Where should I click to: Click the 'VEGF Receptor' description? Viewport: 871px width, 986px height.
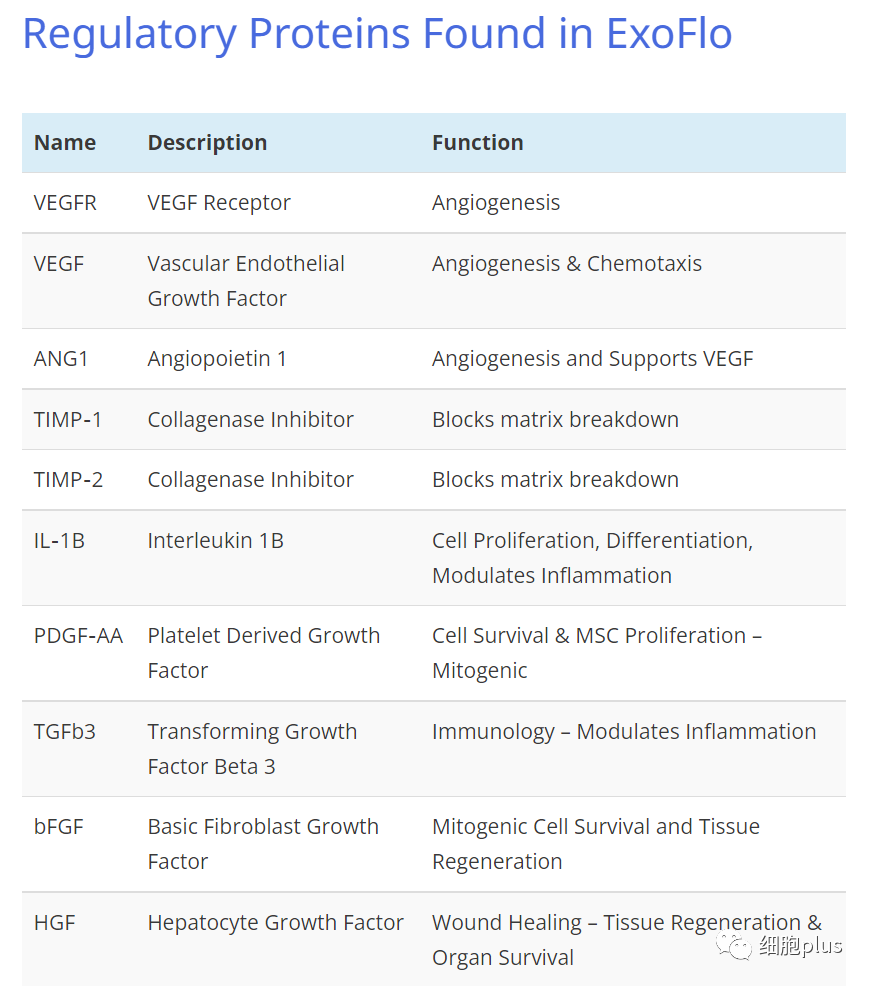(x=219, y=203)
